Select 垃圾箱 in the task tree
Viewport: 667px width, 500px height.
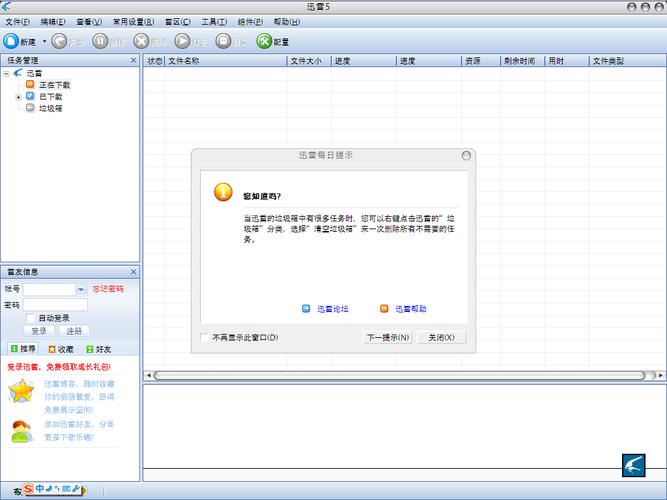point(51,108)
